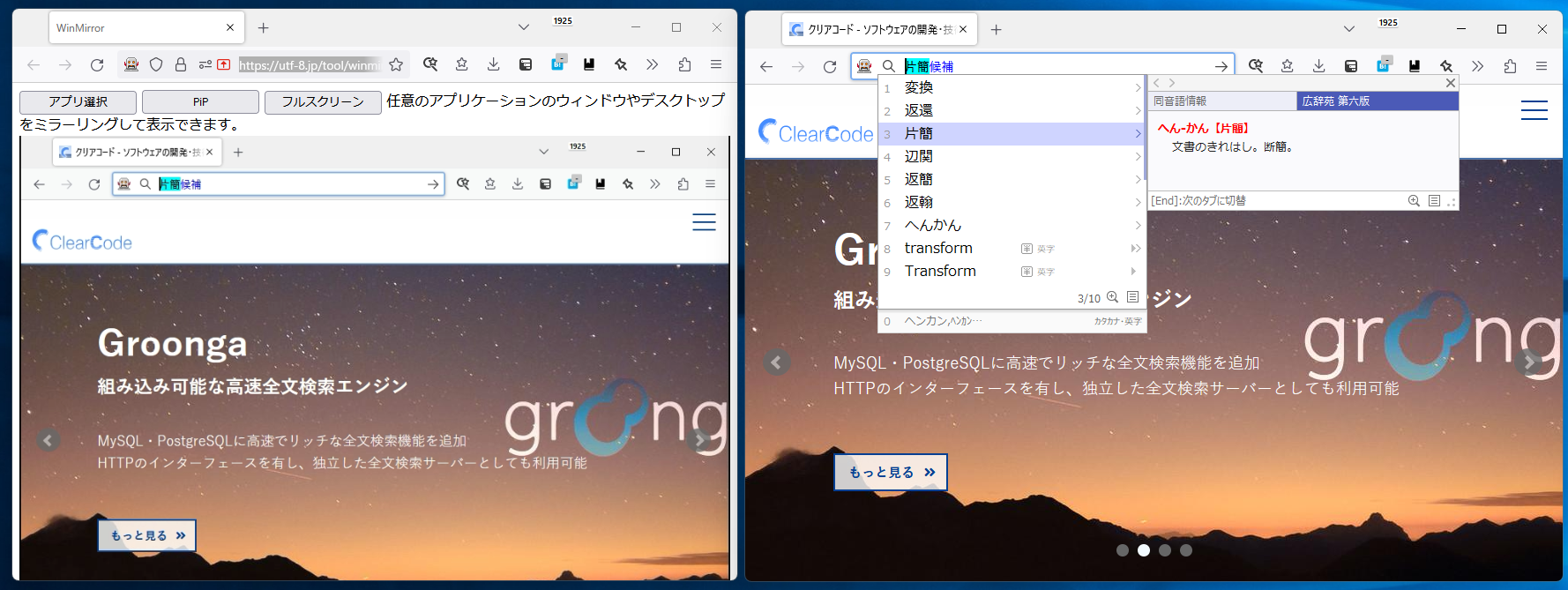Reload the page in the right browser window

coord(830,66)
